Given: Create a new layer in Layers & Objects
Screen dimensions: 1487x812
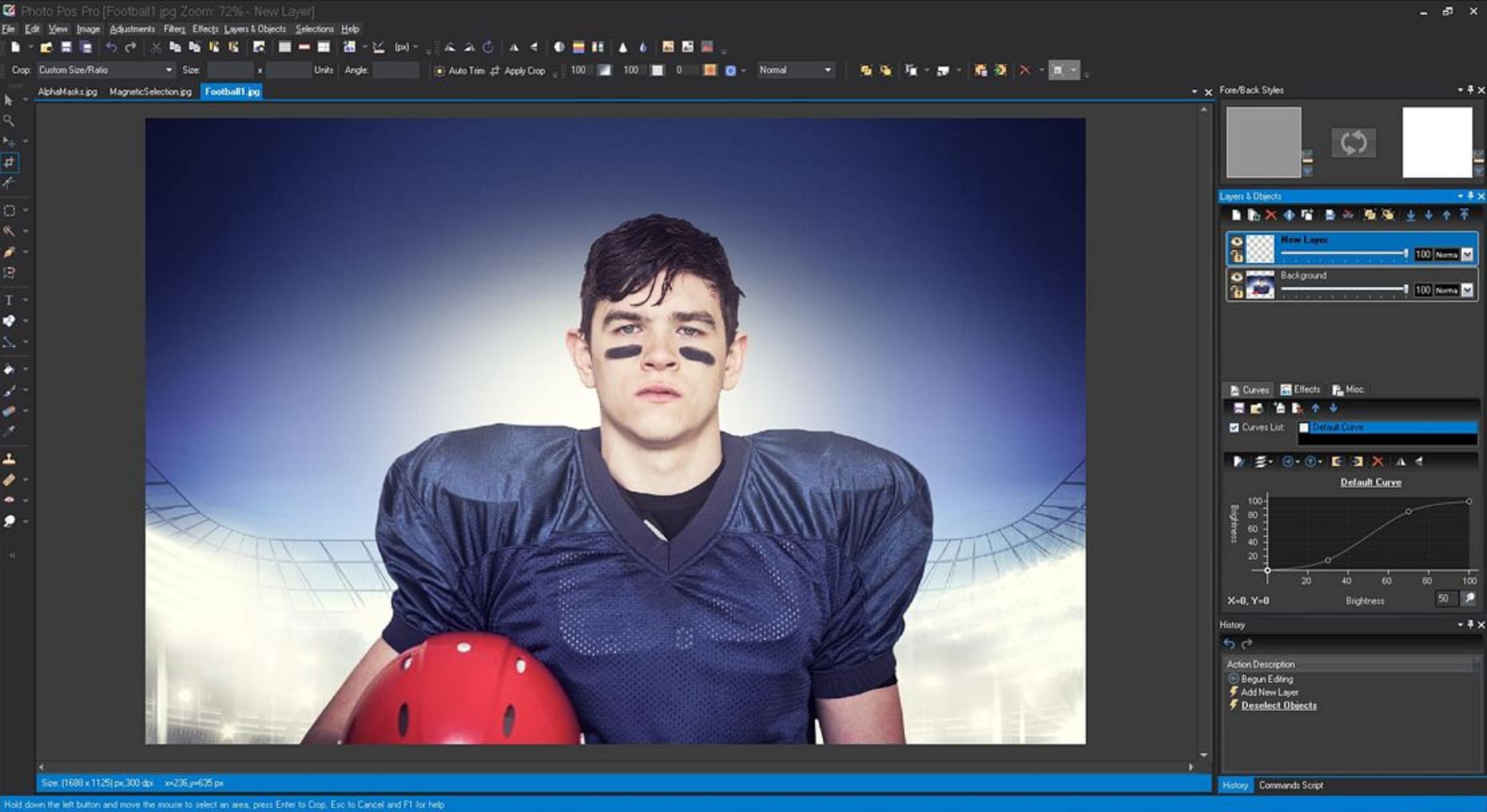Looking at the screenshot, I should (1236, 215).
